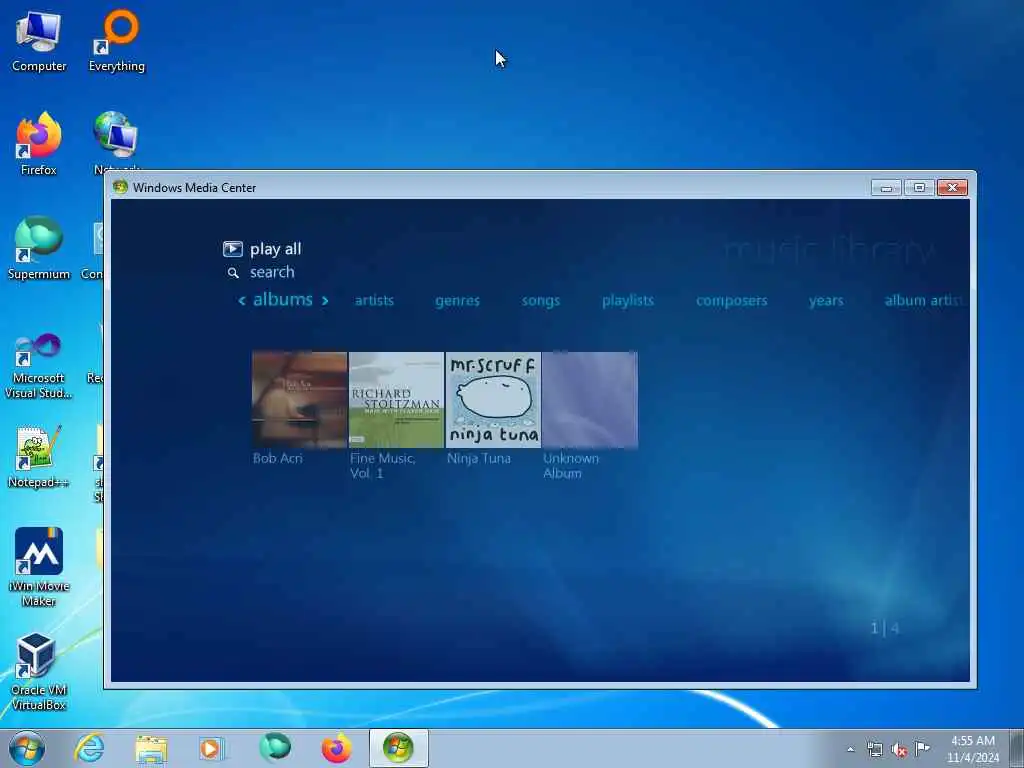Screen dimensions: 1024x768
Task: Select the albums view tab
Action: [x=283, y=300]
